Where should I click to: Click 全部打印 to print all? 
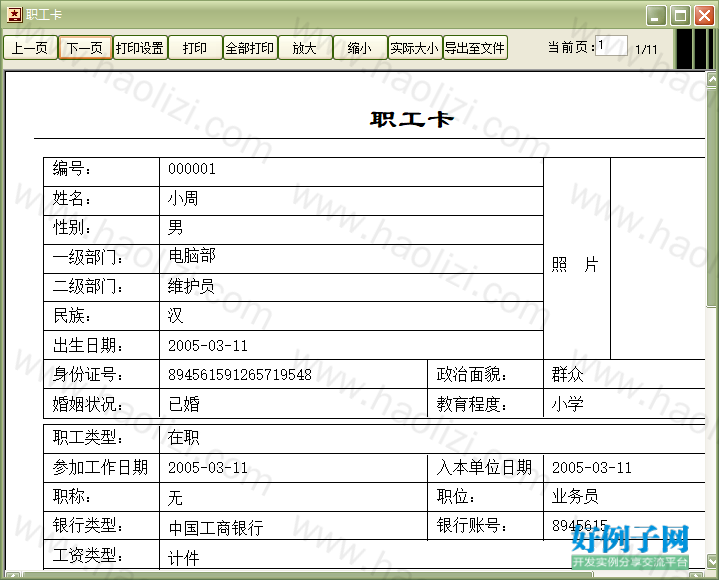[250, 48]
